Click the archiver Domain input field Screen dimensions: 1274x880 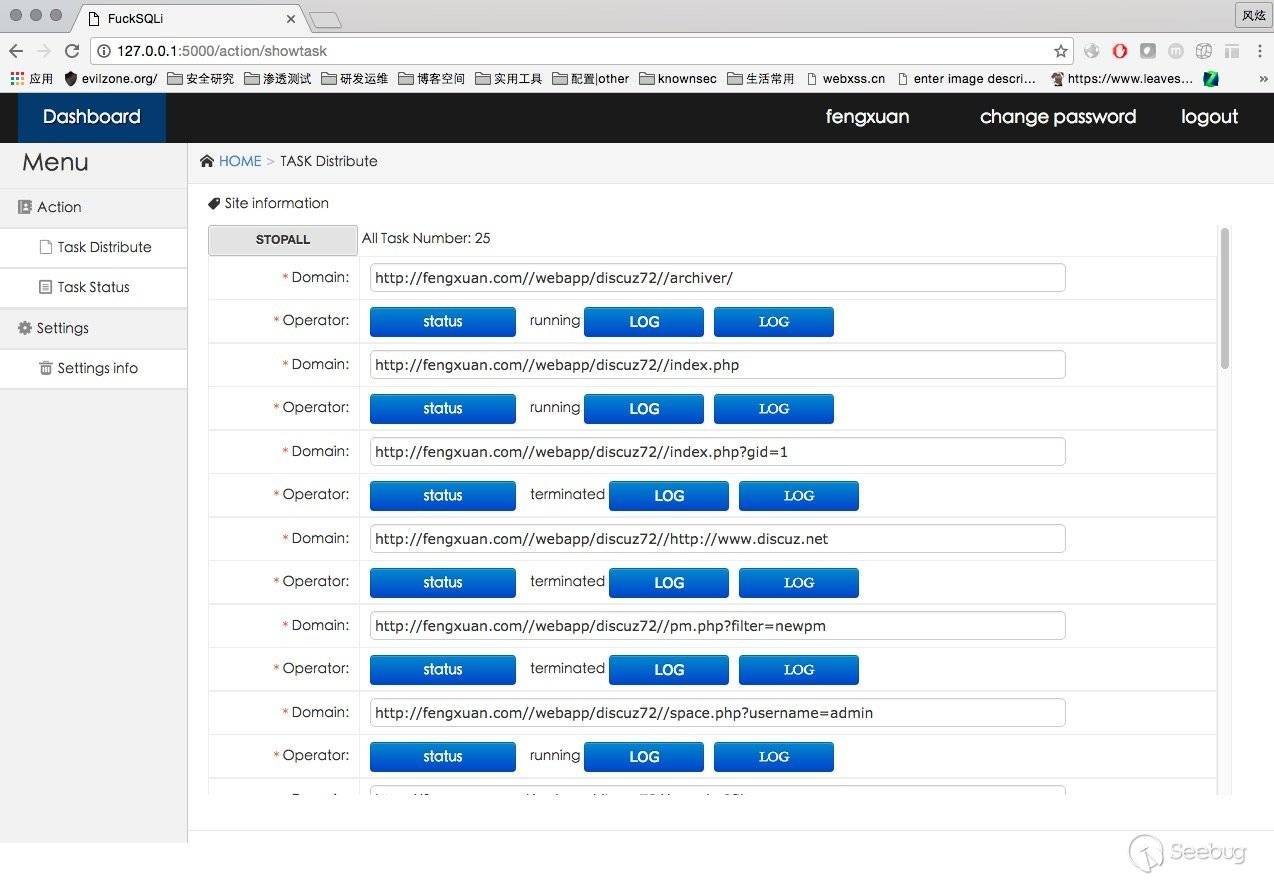(716, 277)
